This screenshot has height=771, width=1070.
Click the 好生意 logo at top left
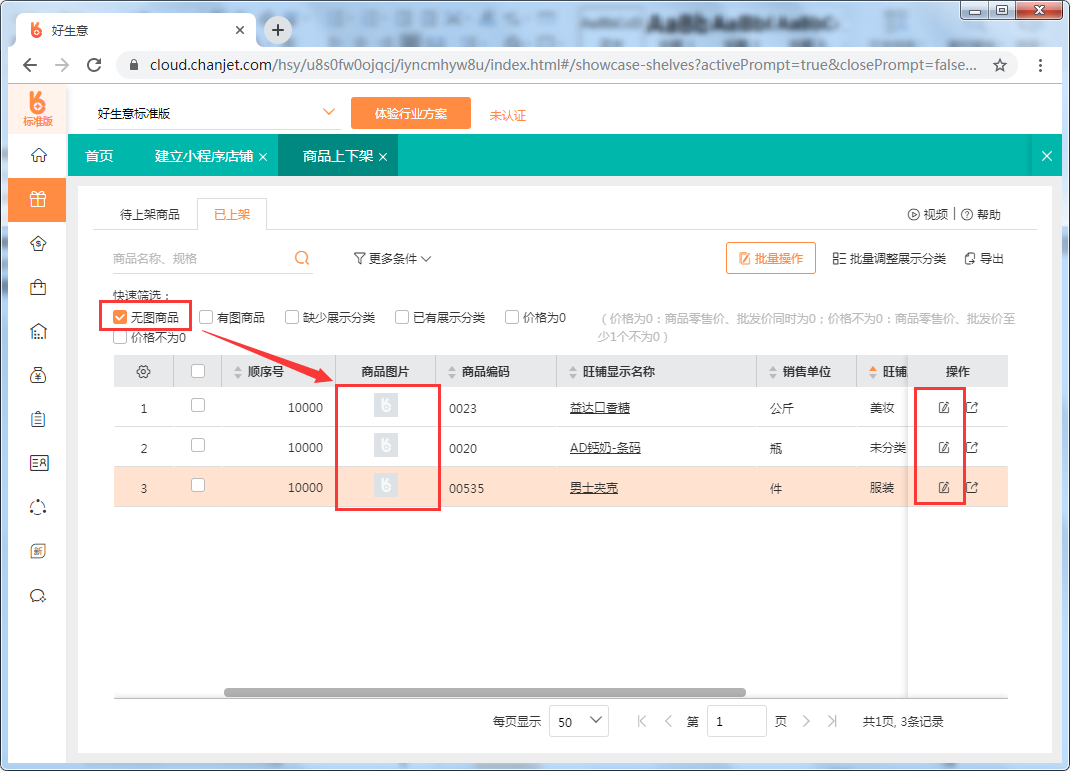point(38,108)
